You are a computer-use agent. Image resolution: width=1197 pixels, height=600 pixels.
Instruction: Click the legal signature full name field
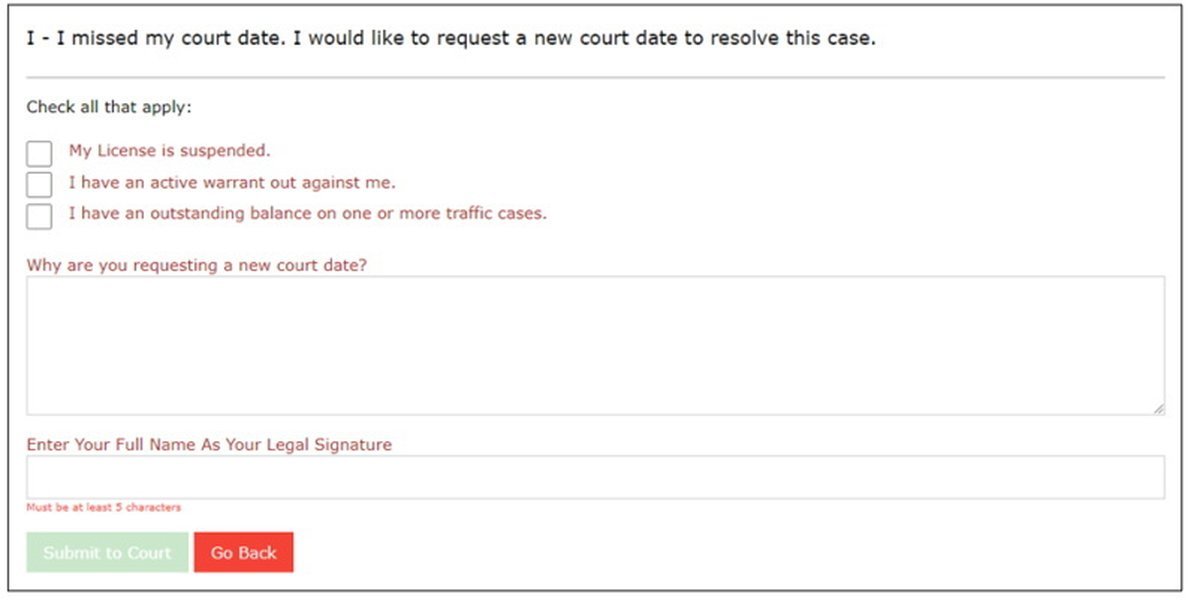click(595, 477)
